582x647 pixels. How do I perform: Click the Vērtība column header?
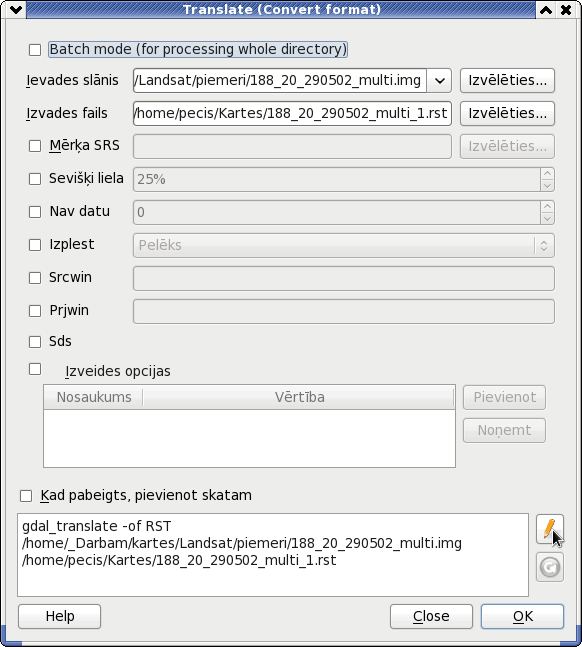click(x=299, y=397)
